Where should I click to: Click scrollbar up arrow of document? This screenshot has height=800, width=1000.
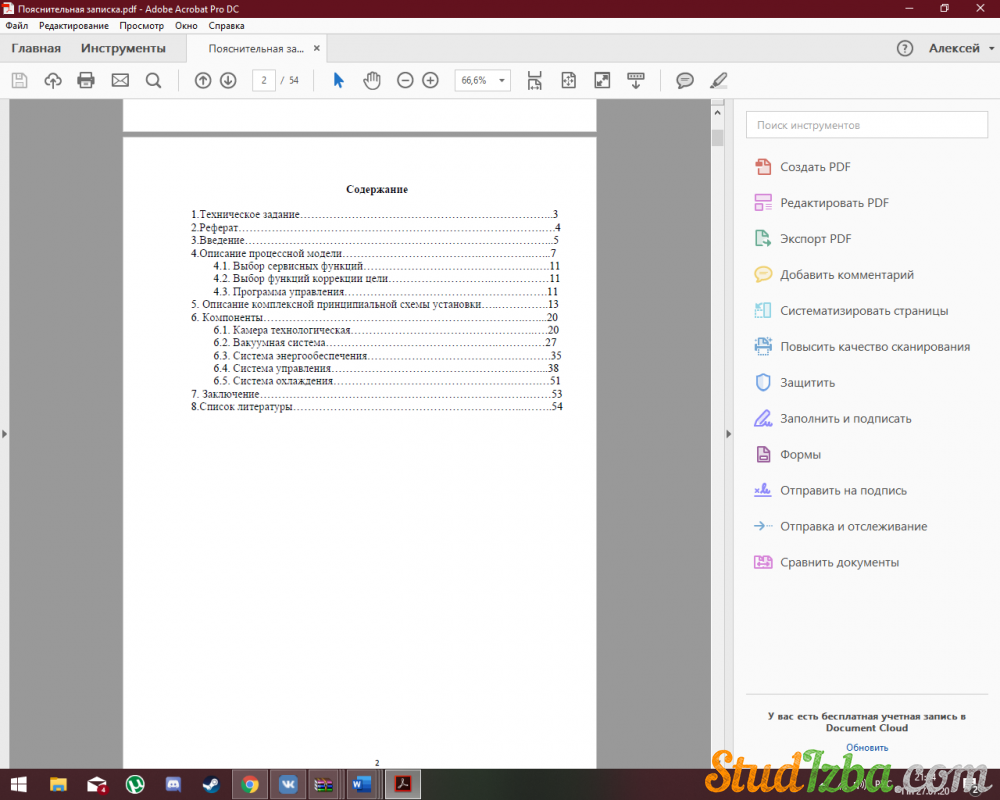717,113
